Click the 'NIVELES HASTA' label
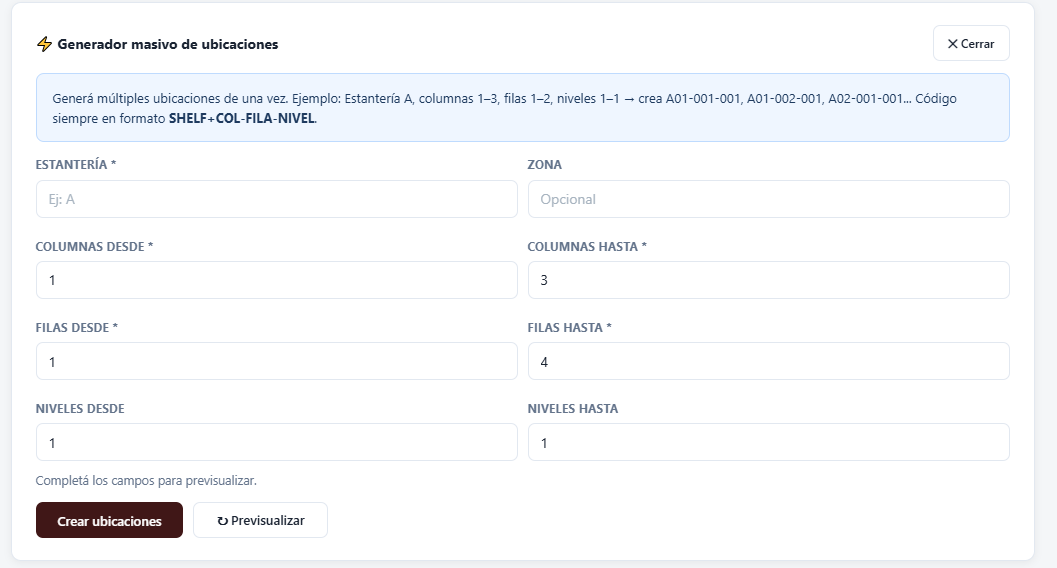Image resolution: width=1057 pixels, height=568 pixels. coord(573,408)
